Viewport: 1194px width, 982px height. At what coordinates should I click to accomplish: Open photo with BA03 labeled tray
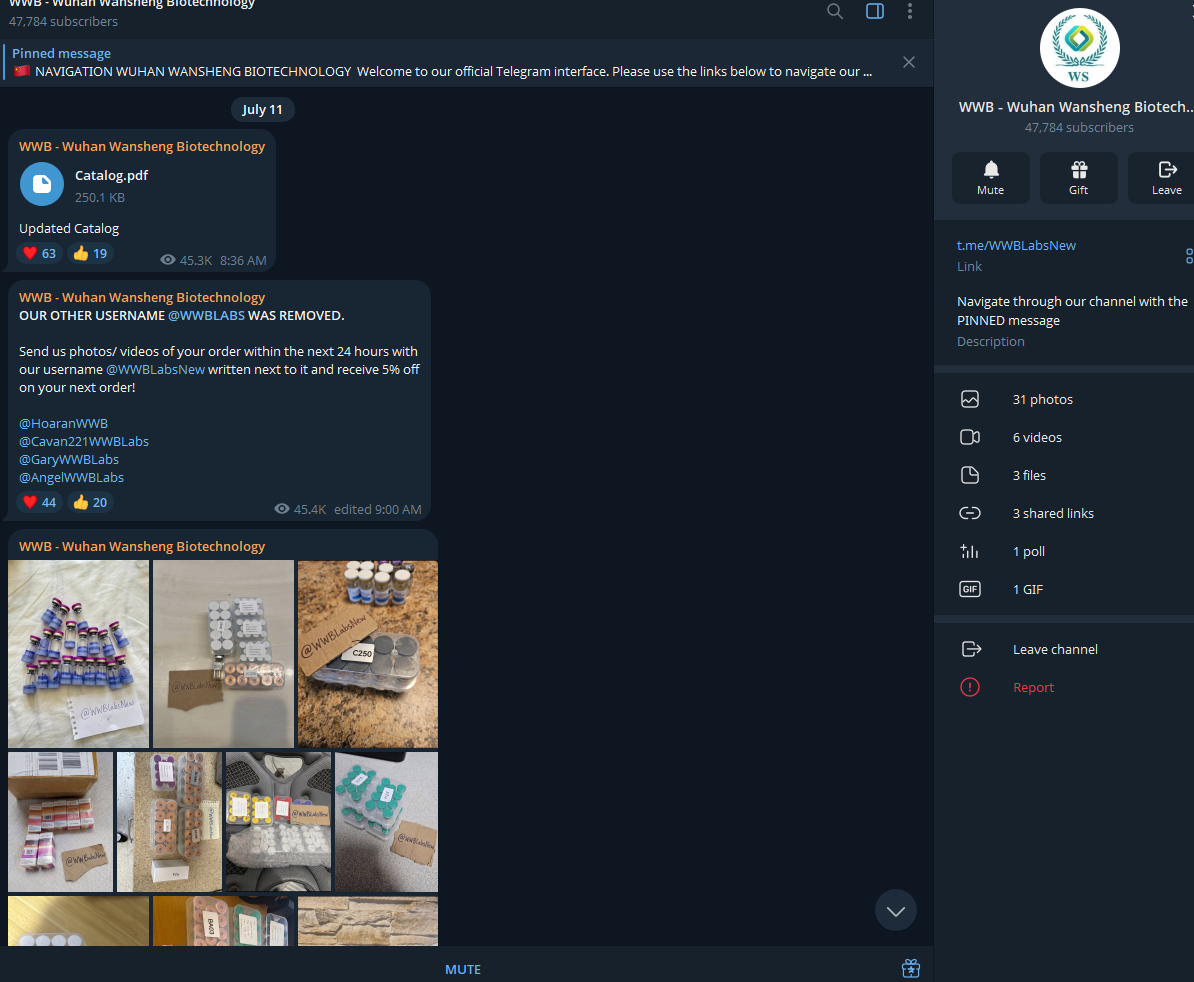223,921
